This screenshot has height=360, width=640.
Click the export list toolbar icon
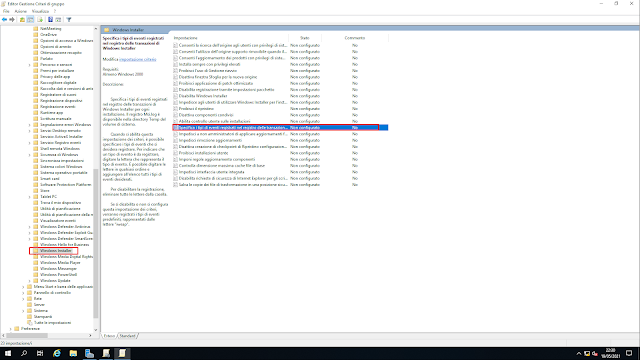click(x=40, y=20)
